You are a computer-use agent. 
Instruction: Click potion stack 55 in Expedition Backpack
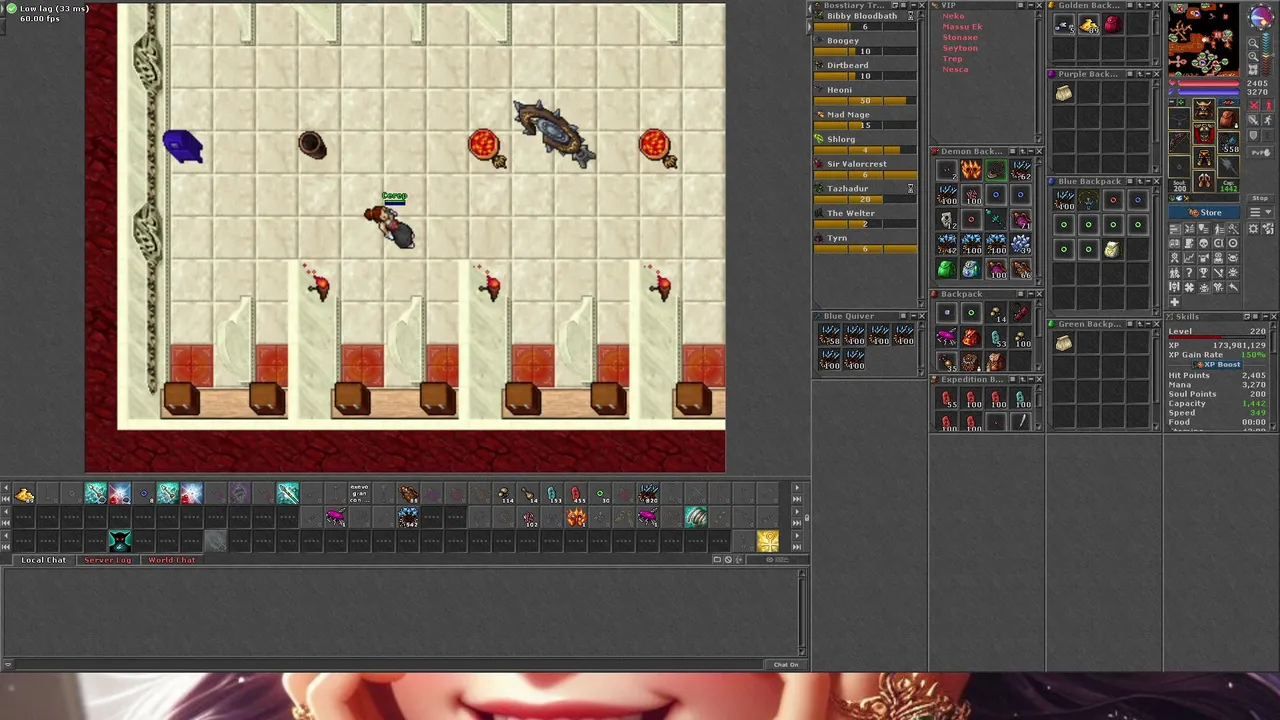pyautogui.click(x=946, y=398)
